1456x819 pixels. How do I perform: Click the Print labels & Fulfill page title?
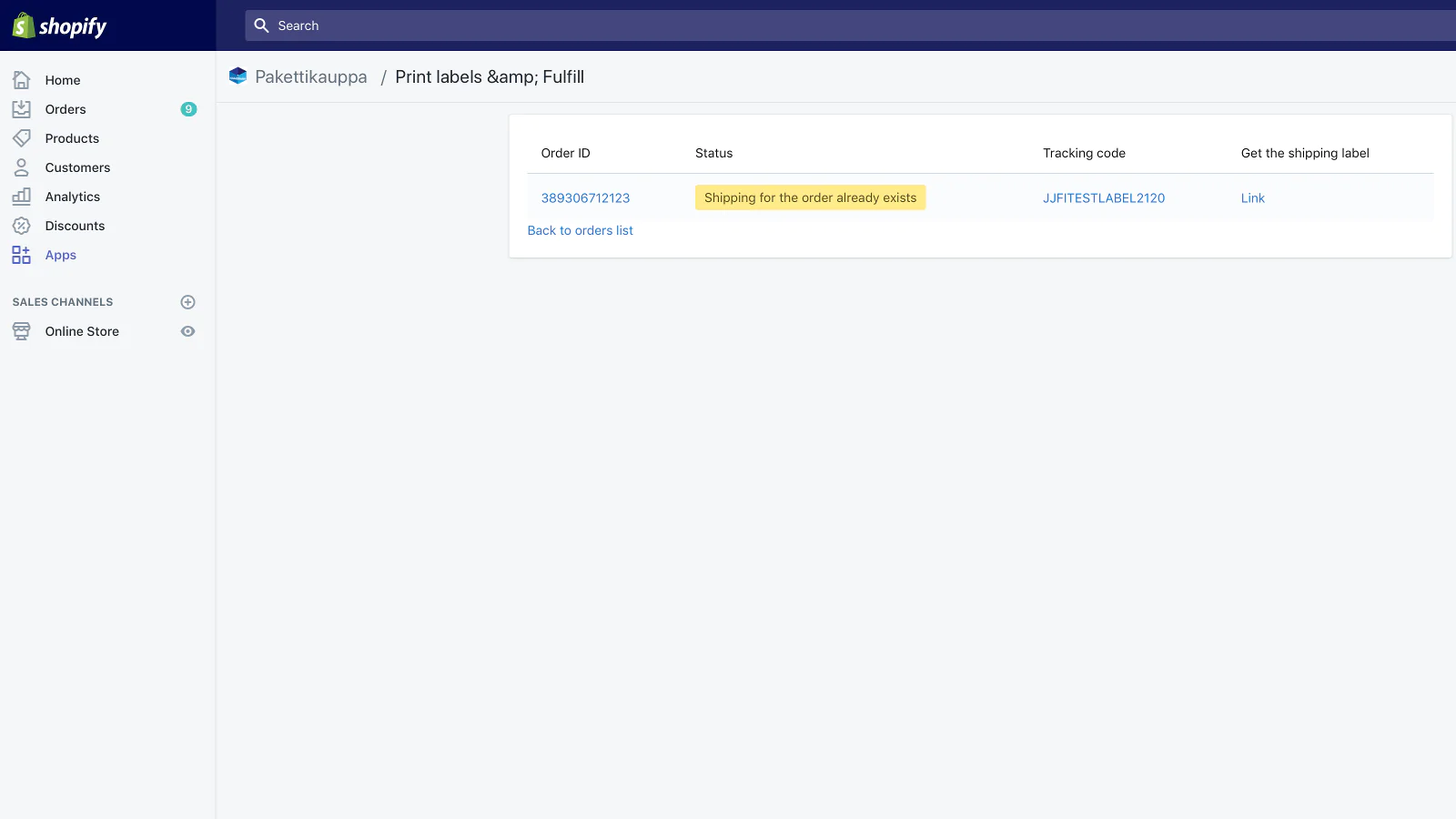click(490, 77)
